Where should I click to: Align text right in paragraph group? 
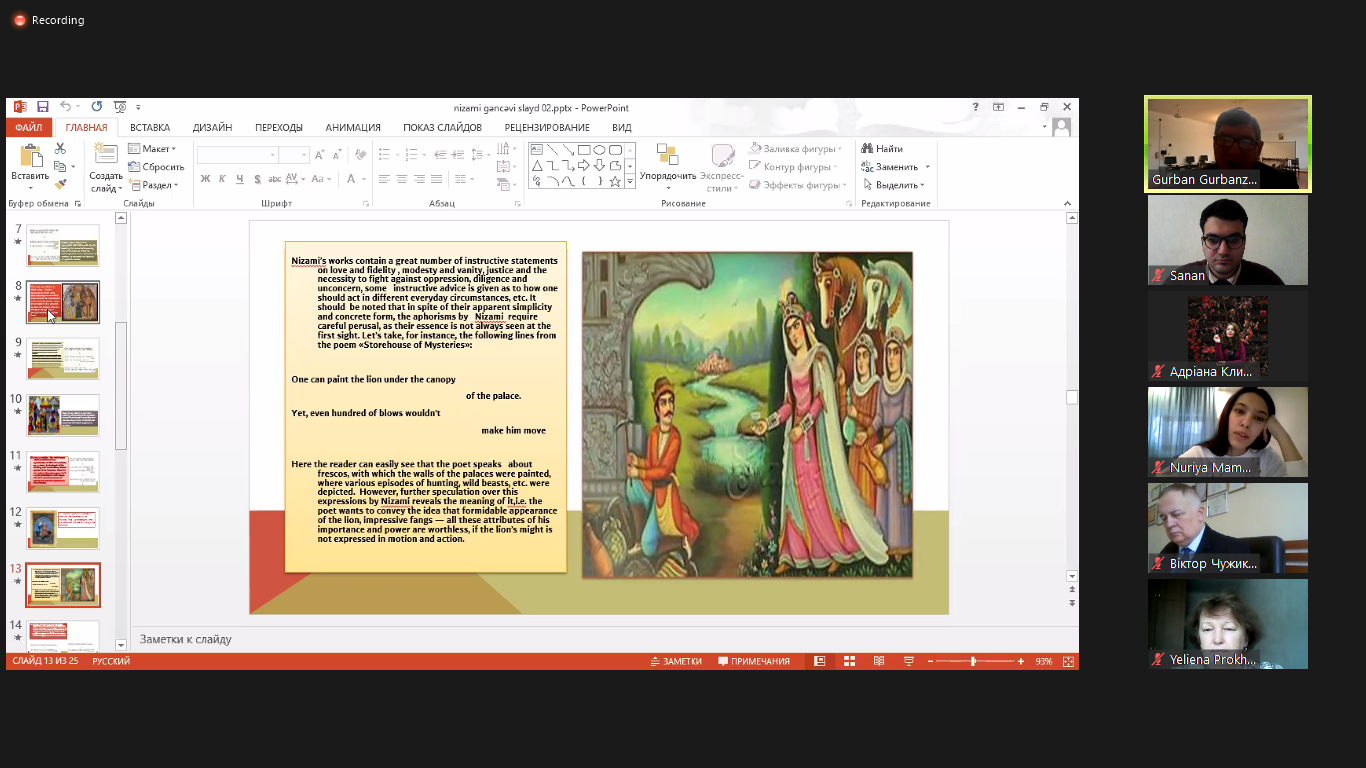click(x=418, y=179)
